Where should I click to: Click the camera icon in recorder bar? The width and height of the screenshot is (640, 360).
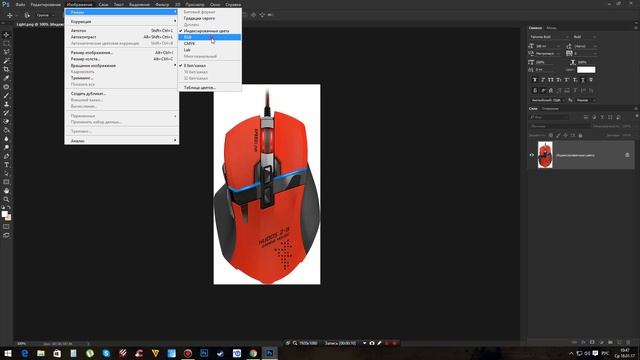[x=372, y=343]
